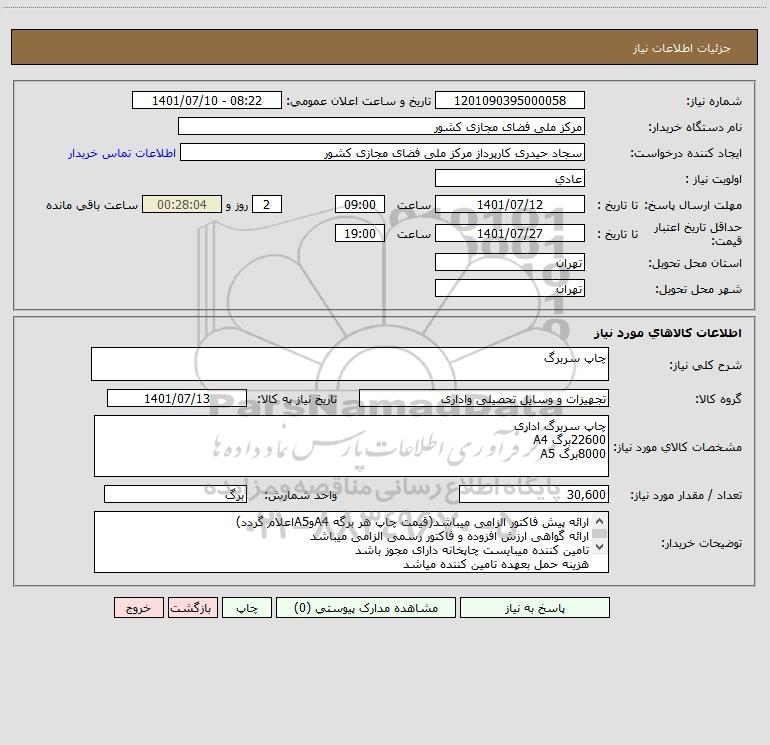Screen dimensions: 770x745
Task: Click response deadline date 1401/07/12
Action: pyautogui.click(x=510, y=204)
